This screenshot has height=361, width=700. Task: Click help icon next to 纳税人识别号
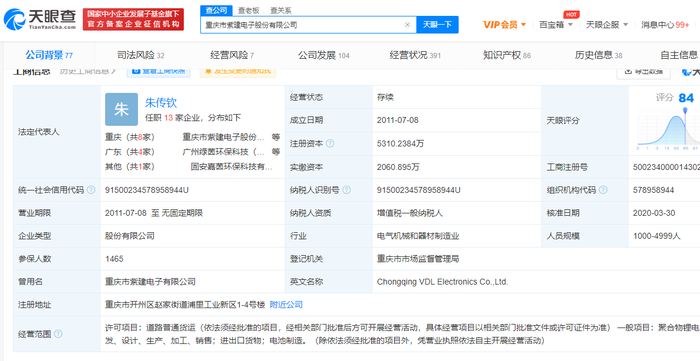click(x=346, y=190)
